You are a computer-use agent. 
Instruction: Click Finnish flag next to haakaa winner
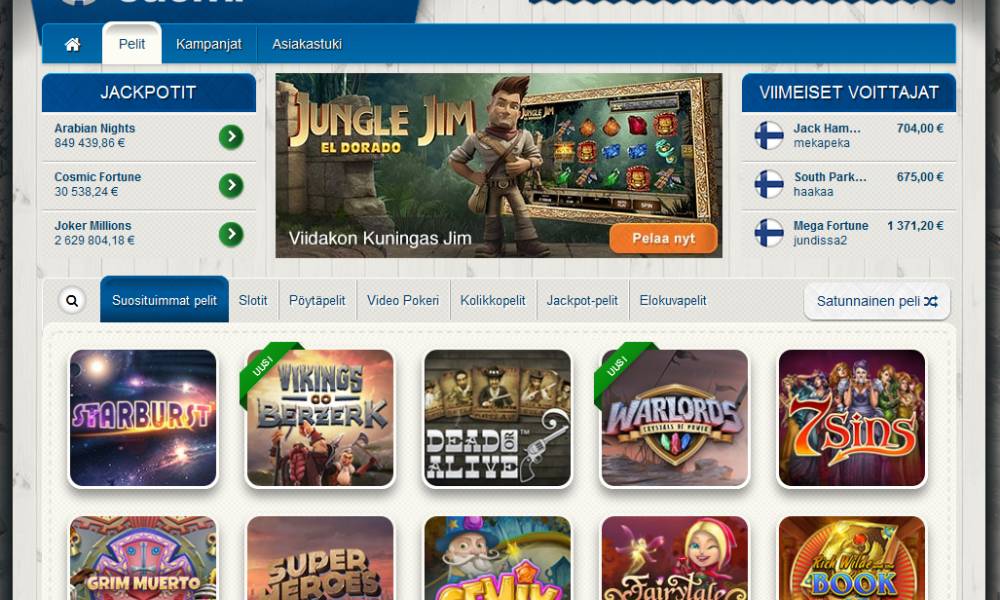click(x=768, y=184)
